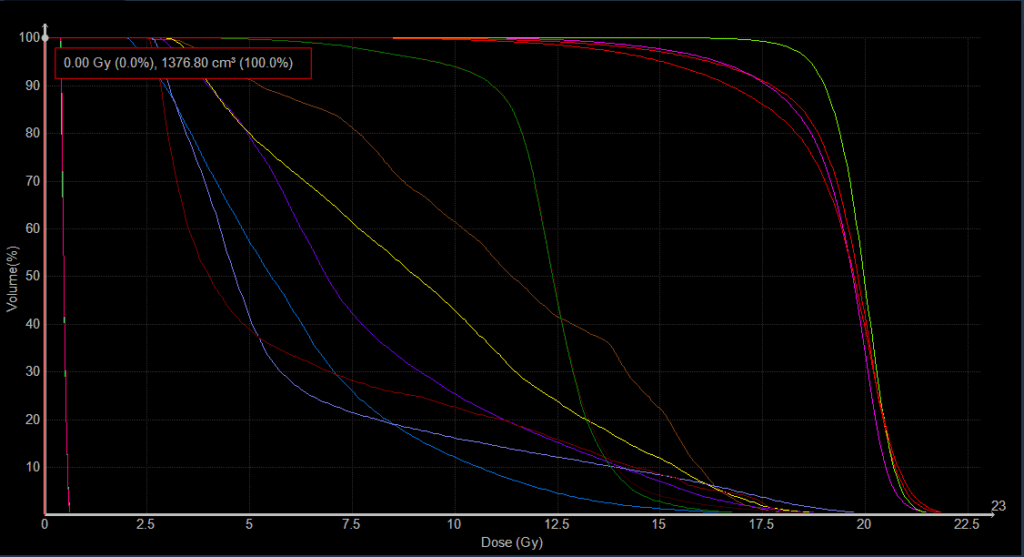1024x557 pixels.
Task: Click the 50 tick on volume axis
Action: click(30, 276)
